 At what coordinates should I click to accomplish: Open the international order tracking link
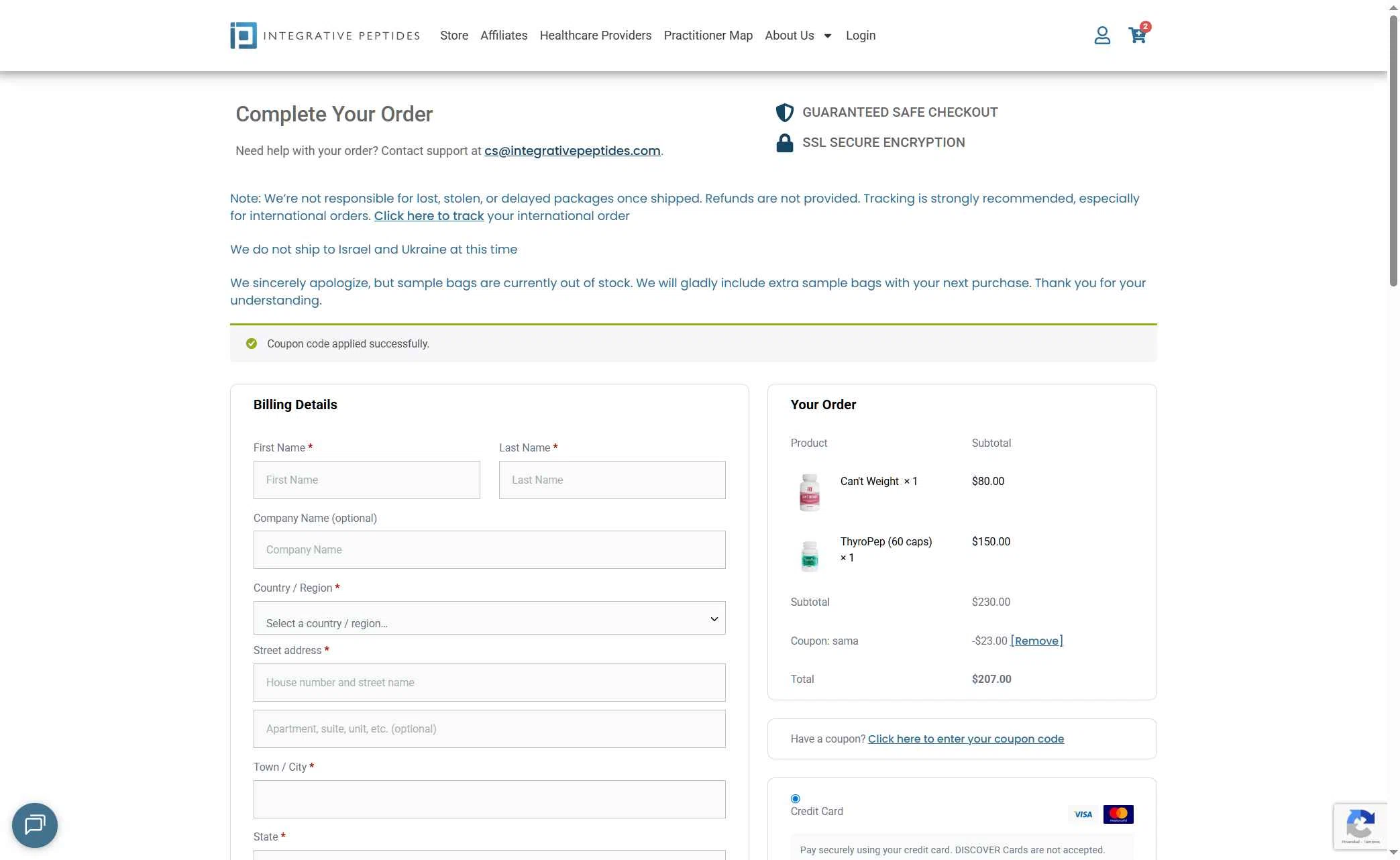click(429, 215)
